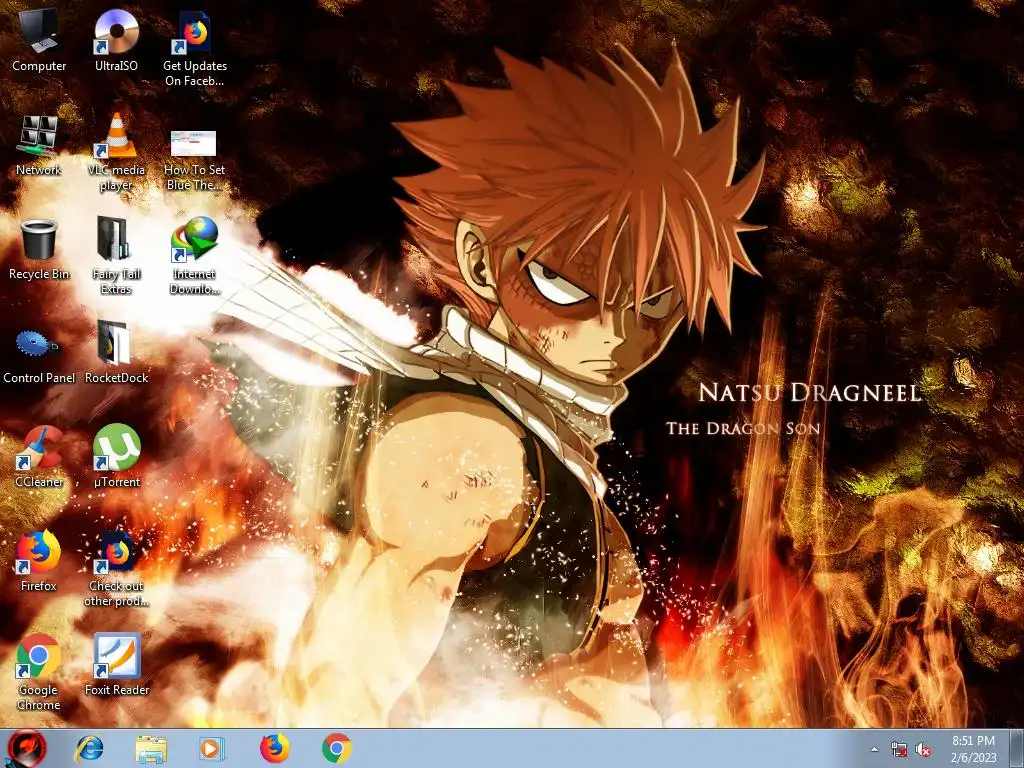Select the Google Chrome desktop shortcut
The height and width of the screenshot is (768, 1024).
(39, 671)
